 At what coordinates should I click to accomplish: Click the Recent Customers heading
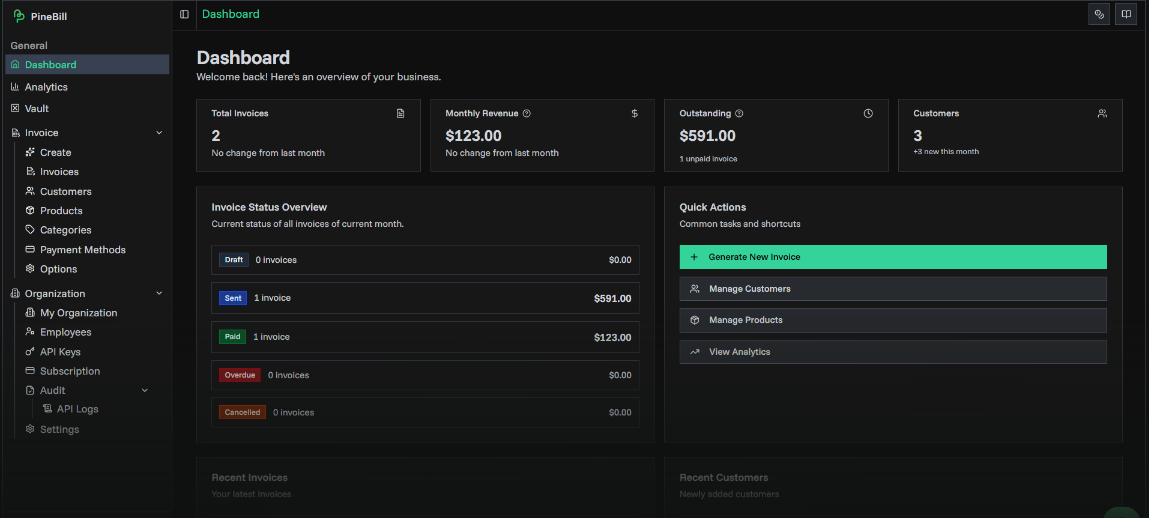click(723, 478)
